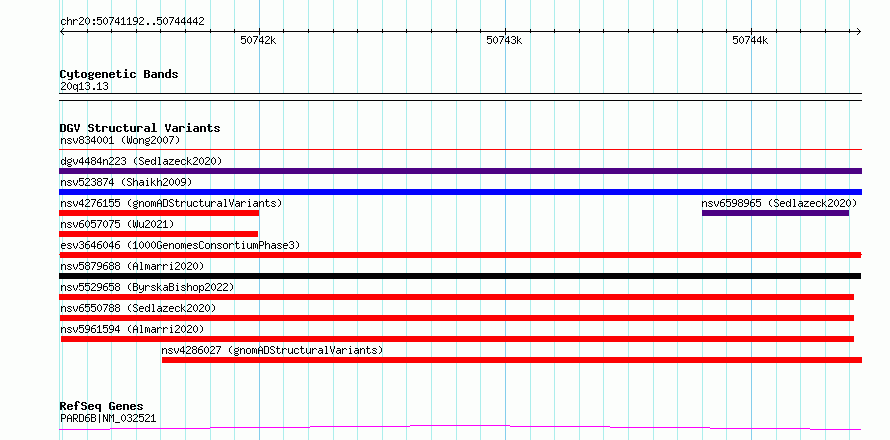Click the blue nsv523874 variant bar
Screen dimensions: 890x440
(460, 192)
